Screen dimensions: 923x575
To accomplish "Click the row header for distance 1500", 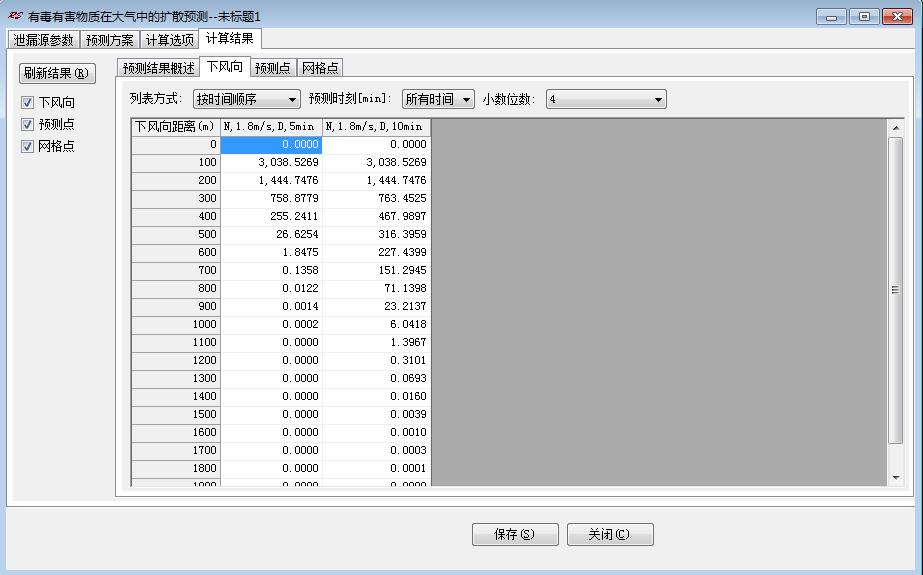I will 176,414.
